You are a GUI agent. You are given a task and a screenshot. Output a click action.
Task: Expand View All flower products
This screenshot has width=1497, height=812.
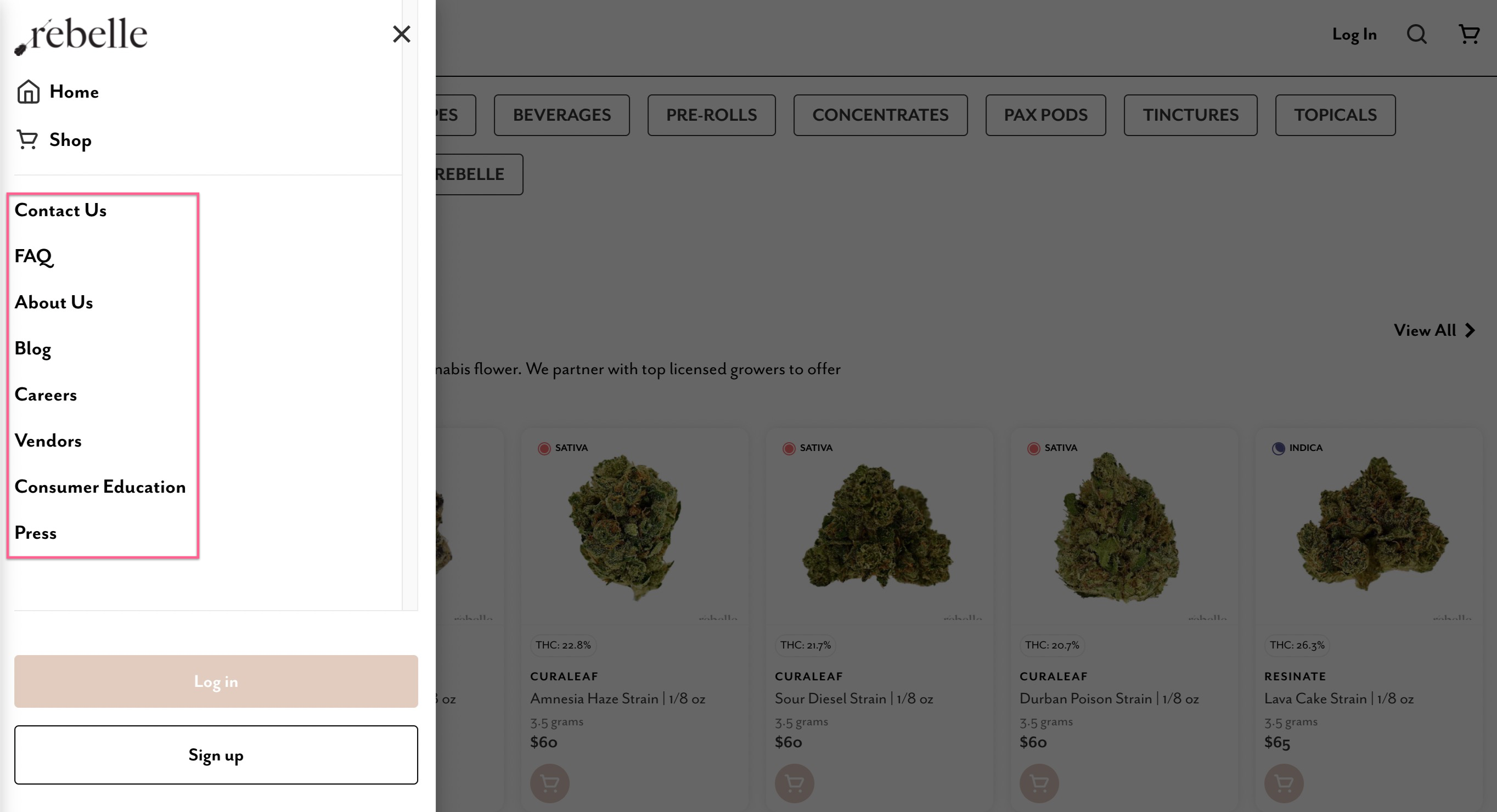(x=1434, y=330)
